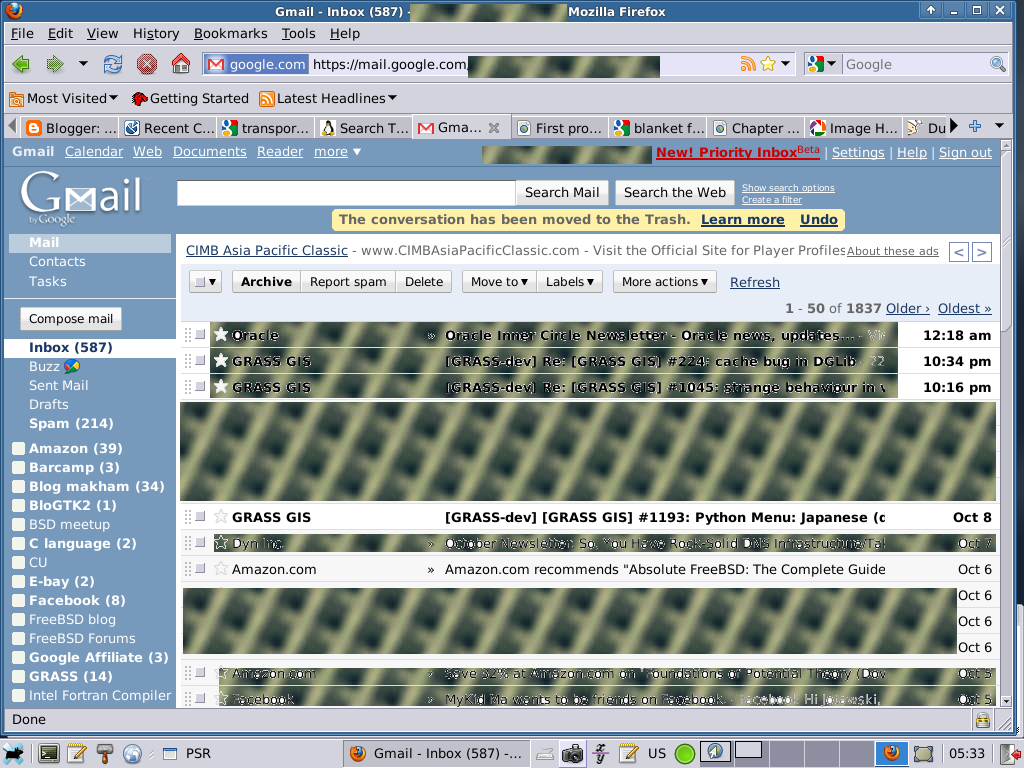Tick the checkbox for GRASS GIS #1045 message

click(x=200, y=387)
